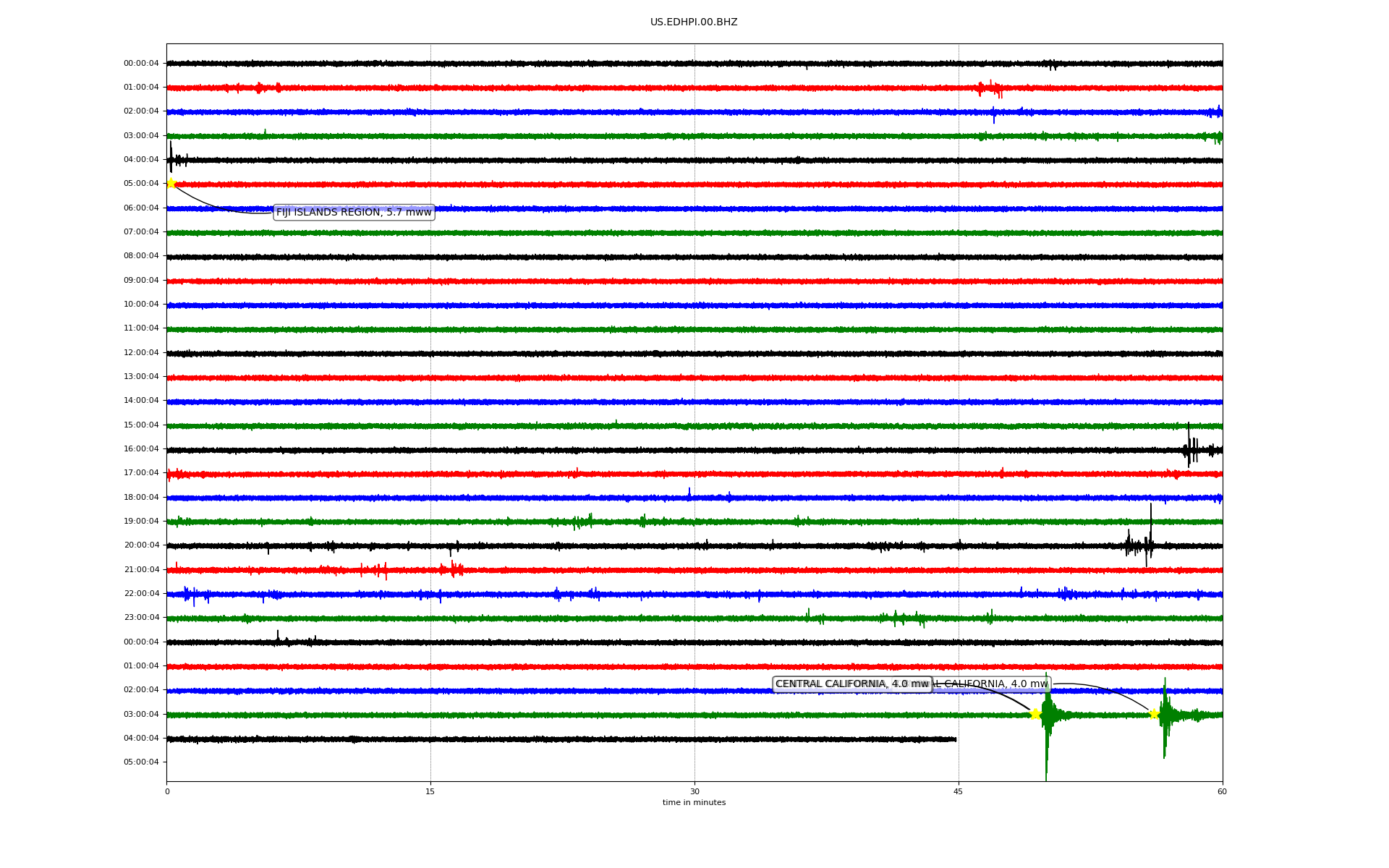
Task: Click the 16:00:04 time label on the left
Action: tap(141, 448)
